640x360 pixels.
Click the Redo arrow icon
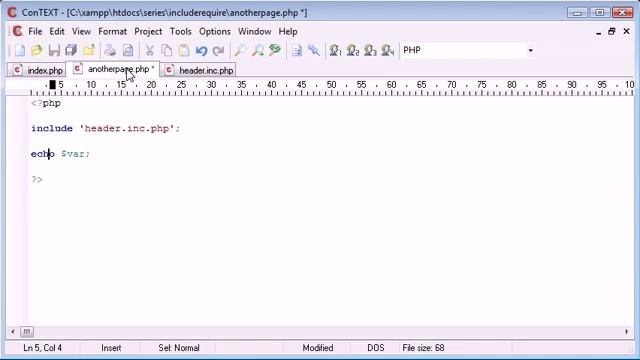coord(219,50)
